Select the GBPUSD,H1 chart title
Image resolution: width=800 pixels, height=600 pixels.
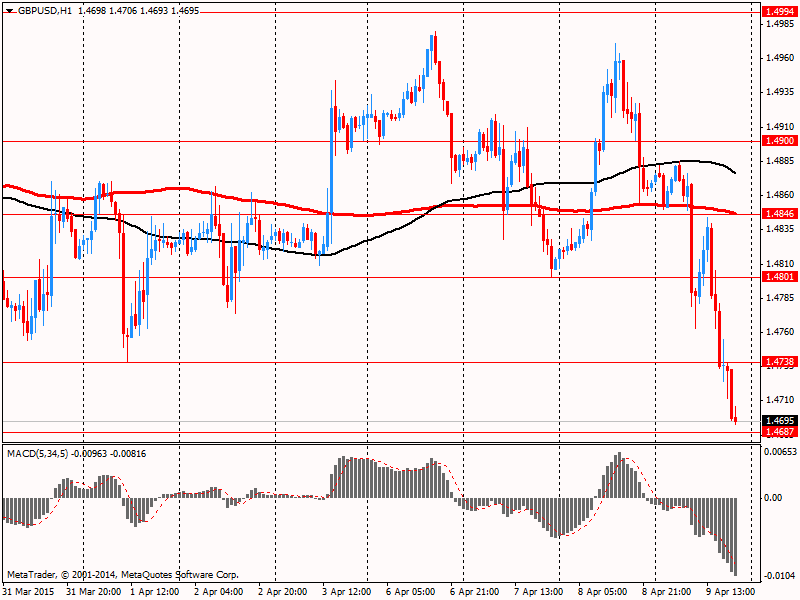[45, 11]
